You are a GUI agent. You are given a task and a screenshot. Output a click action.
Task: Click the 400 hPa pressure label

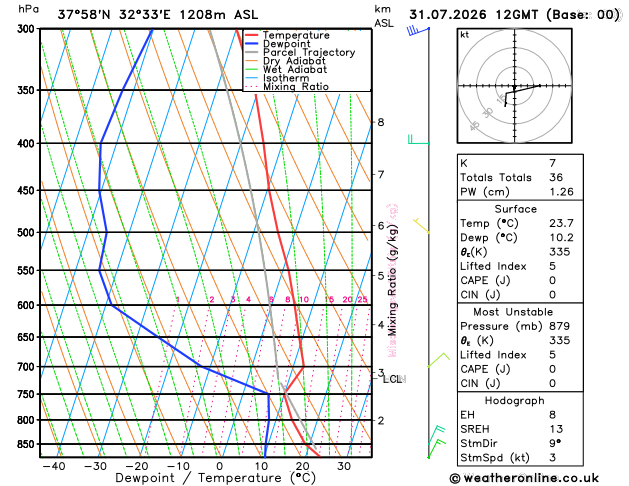point(28,143)
